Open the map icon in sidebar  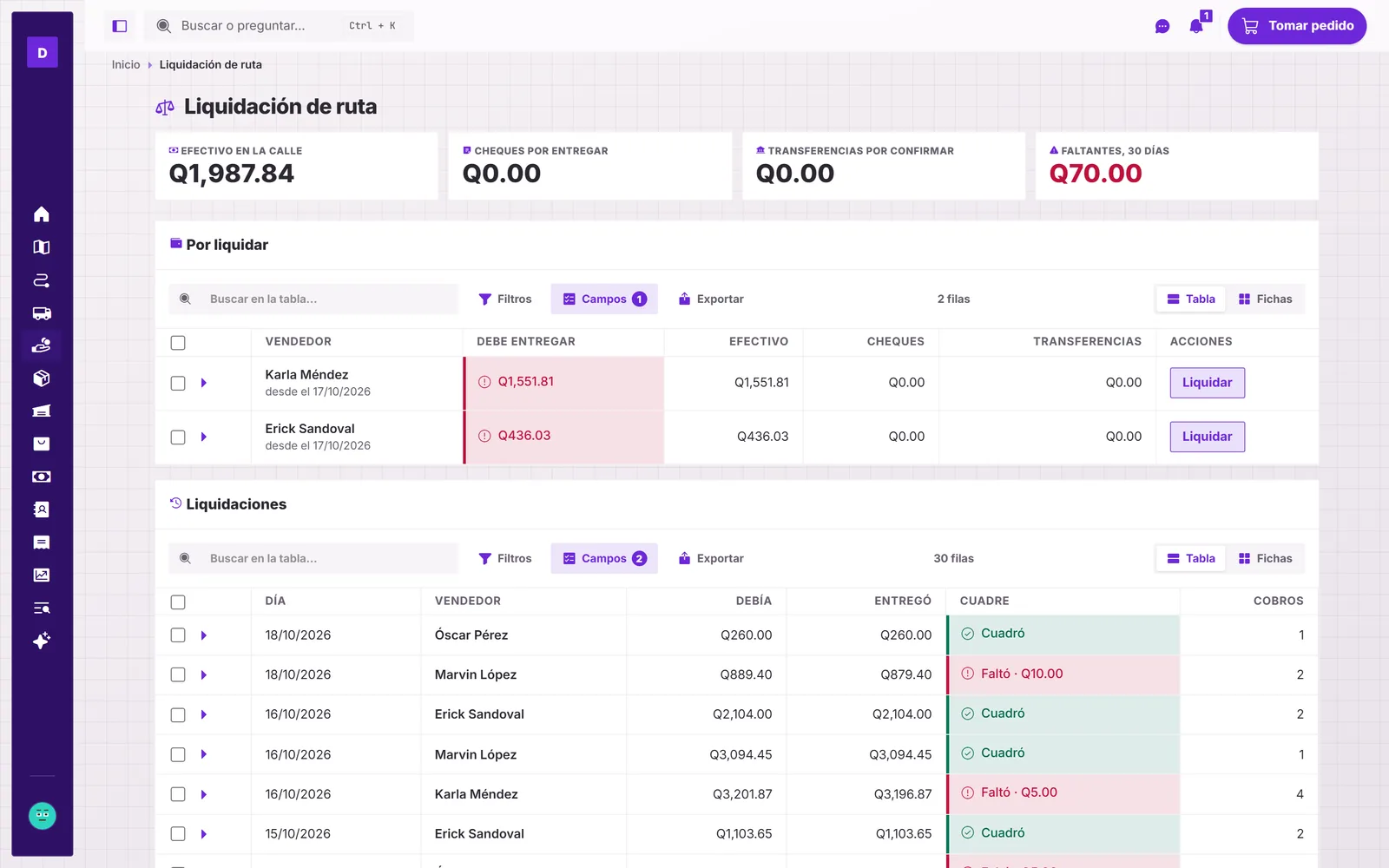click(42, 247)
